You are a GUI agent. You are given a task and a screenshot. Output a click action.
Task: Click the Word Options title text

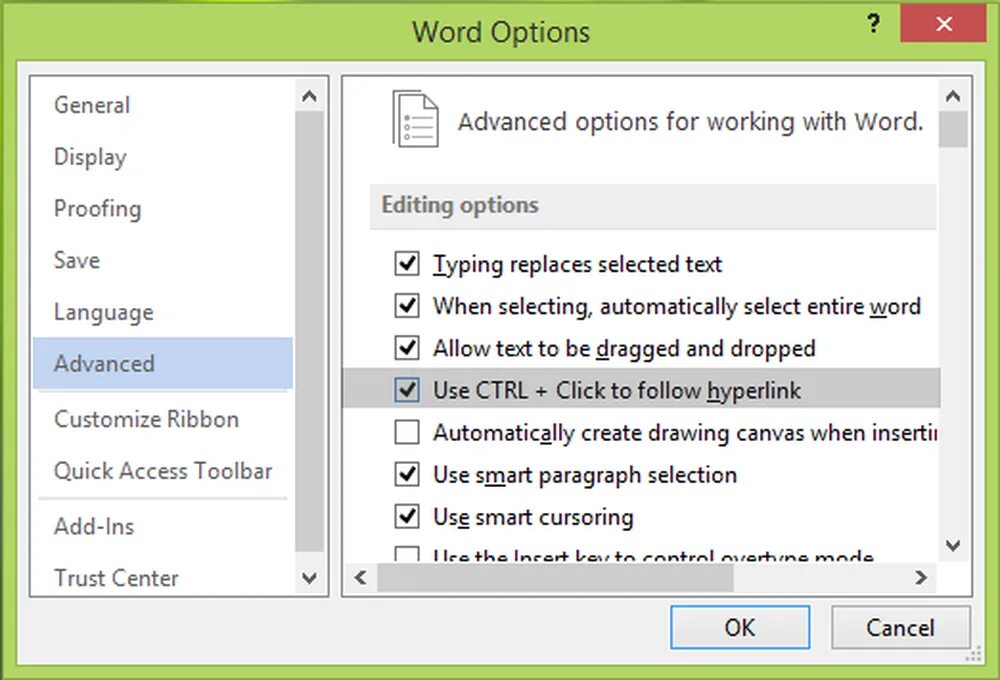tap(501, 32)
